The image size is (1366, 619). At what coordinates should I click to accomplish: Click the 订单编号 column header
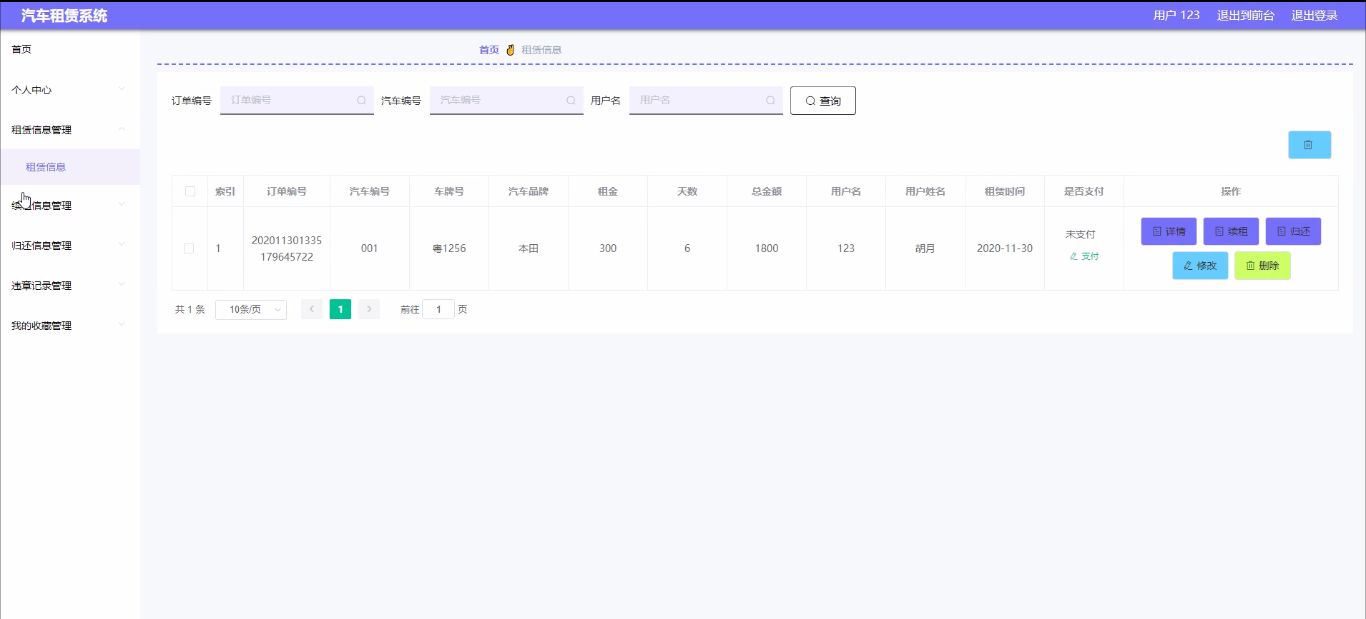[286, 191]
